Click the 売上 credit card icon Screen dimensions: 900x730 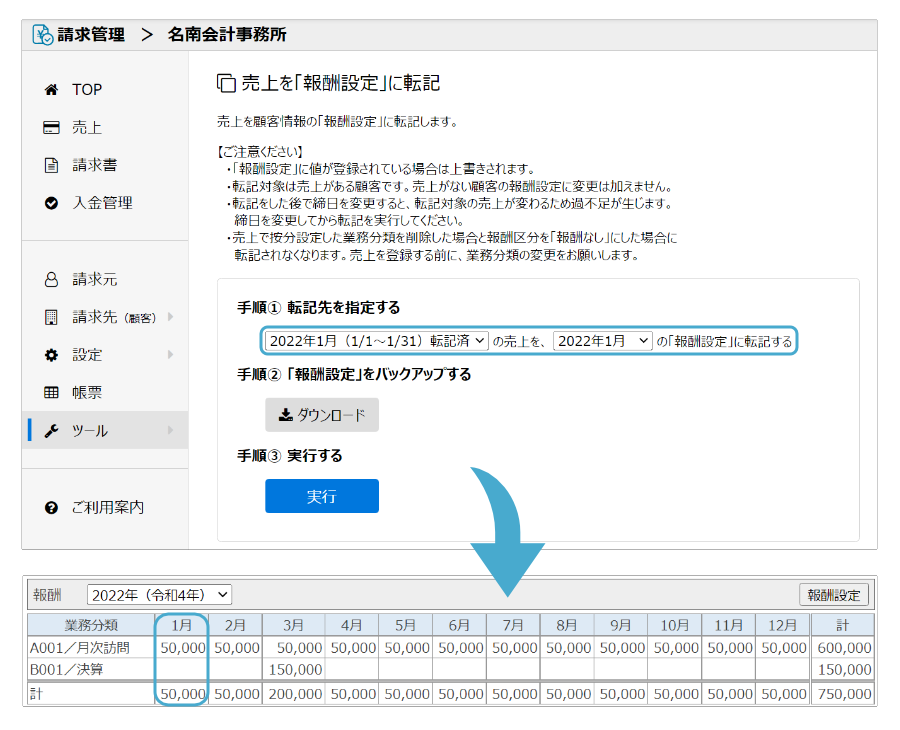click(52, 128)
